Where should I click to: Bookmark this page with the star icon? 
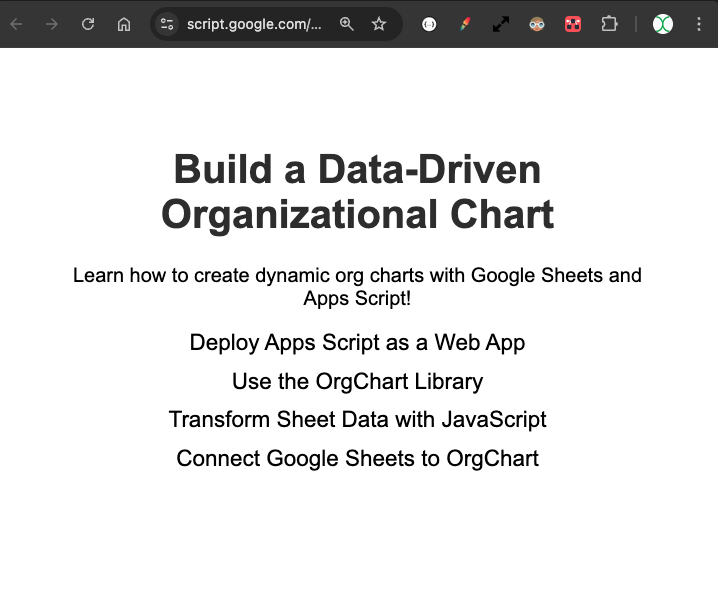point(379,24)
